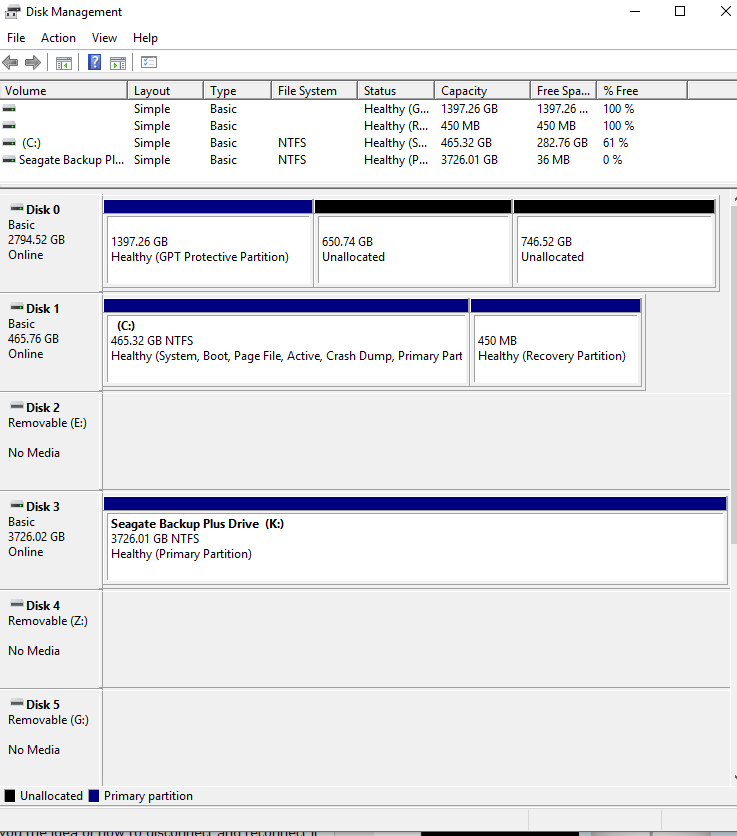Open the Help question mark icon
This screenshot has height=836, width=737.
(x=94, y=62)
